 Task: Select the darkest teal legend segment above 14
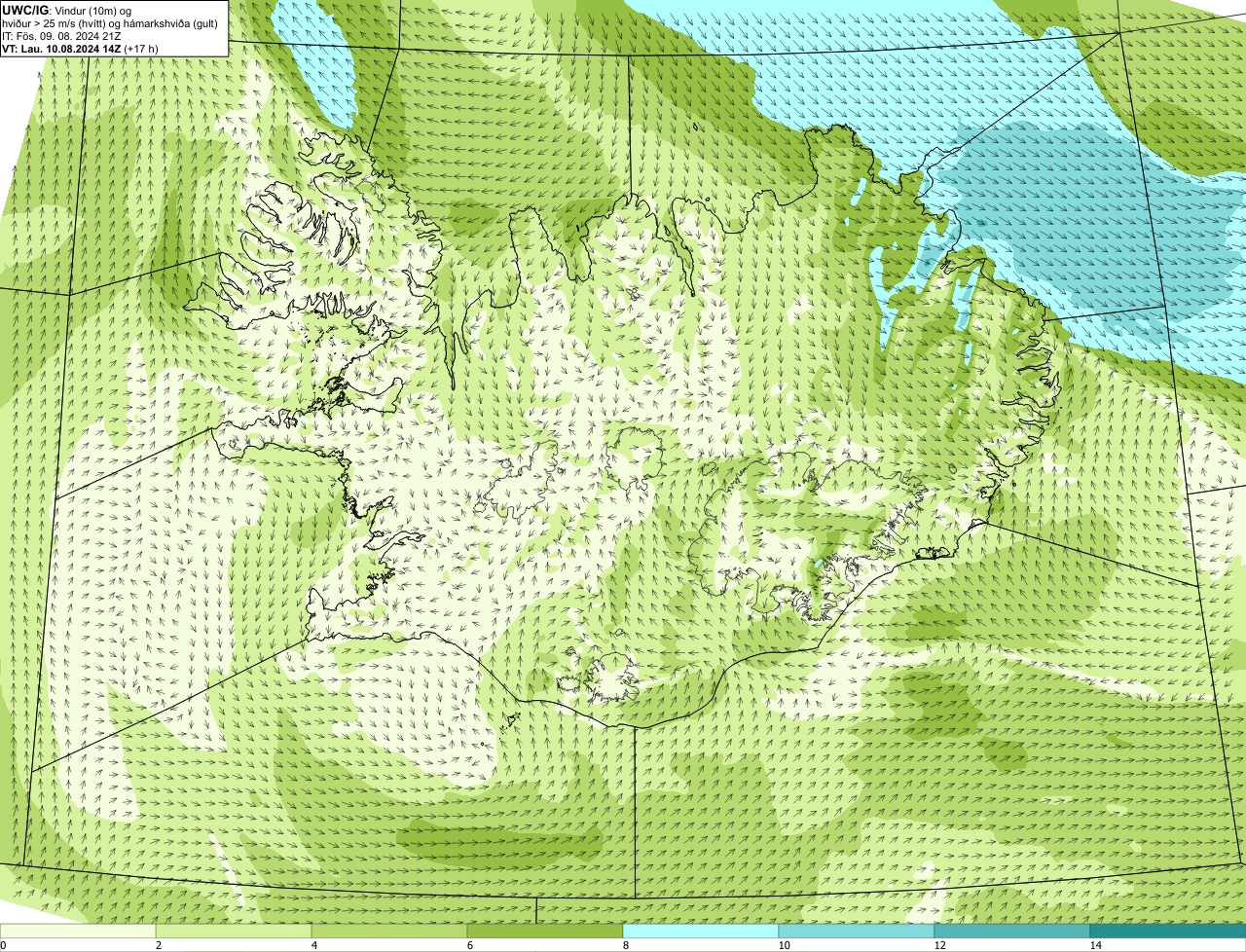click(x=1168, y=931)
